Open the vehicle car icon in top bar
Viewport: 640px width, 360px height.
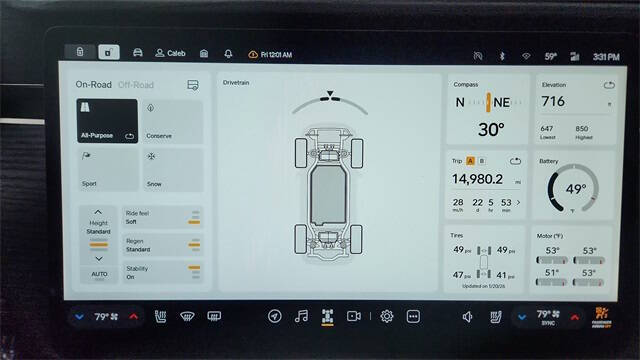pyautogui.click(x=138, y=53)
